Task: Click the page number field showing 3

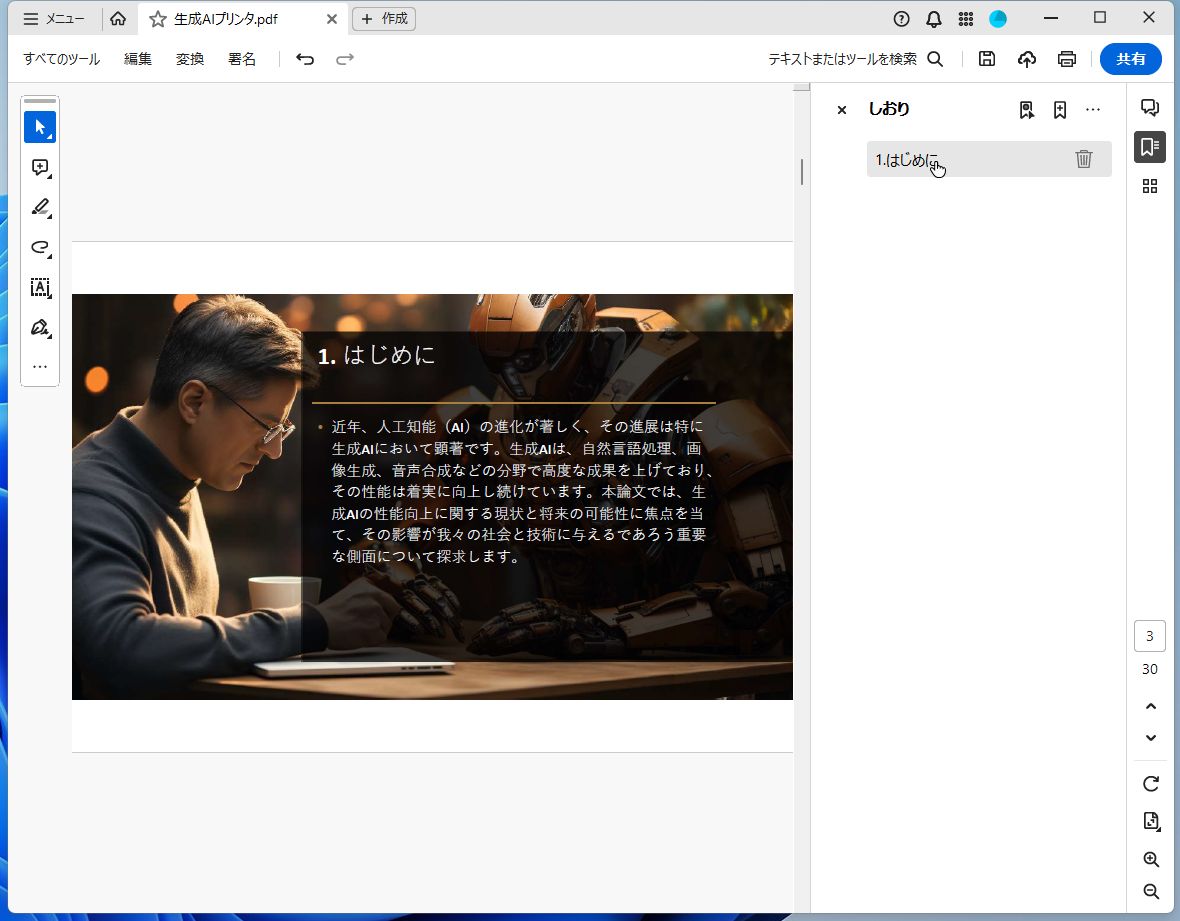Action: (1148, 635)
